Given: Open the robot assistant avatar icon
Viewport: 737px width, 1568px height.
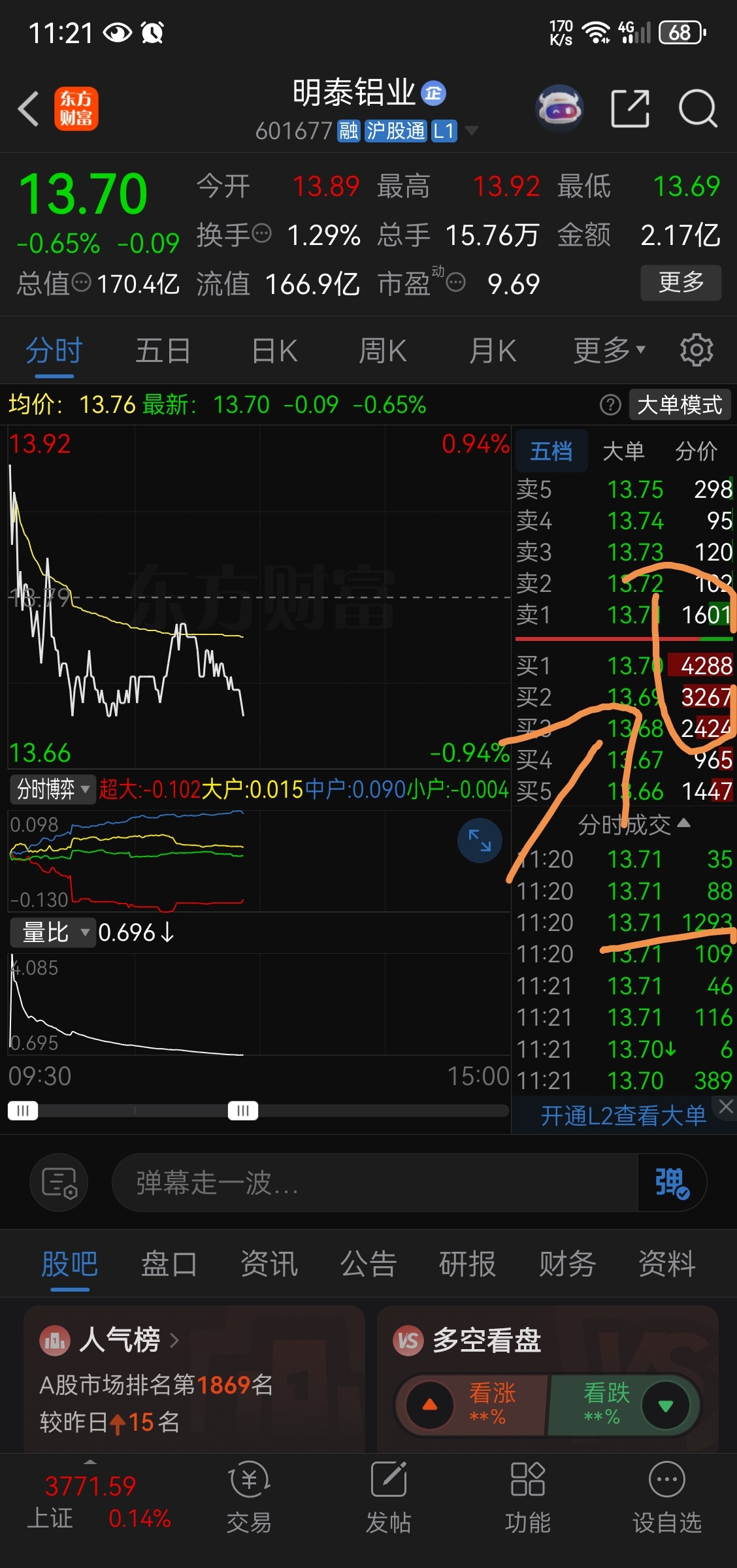Looking at the screenshot, I should click(x=559, y=108).
